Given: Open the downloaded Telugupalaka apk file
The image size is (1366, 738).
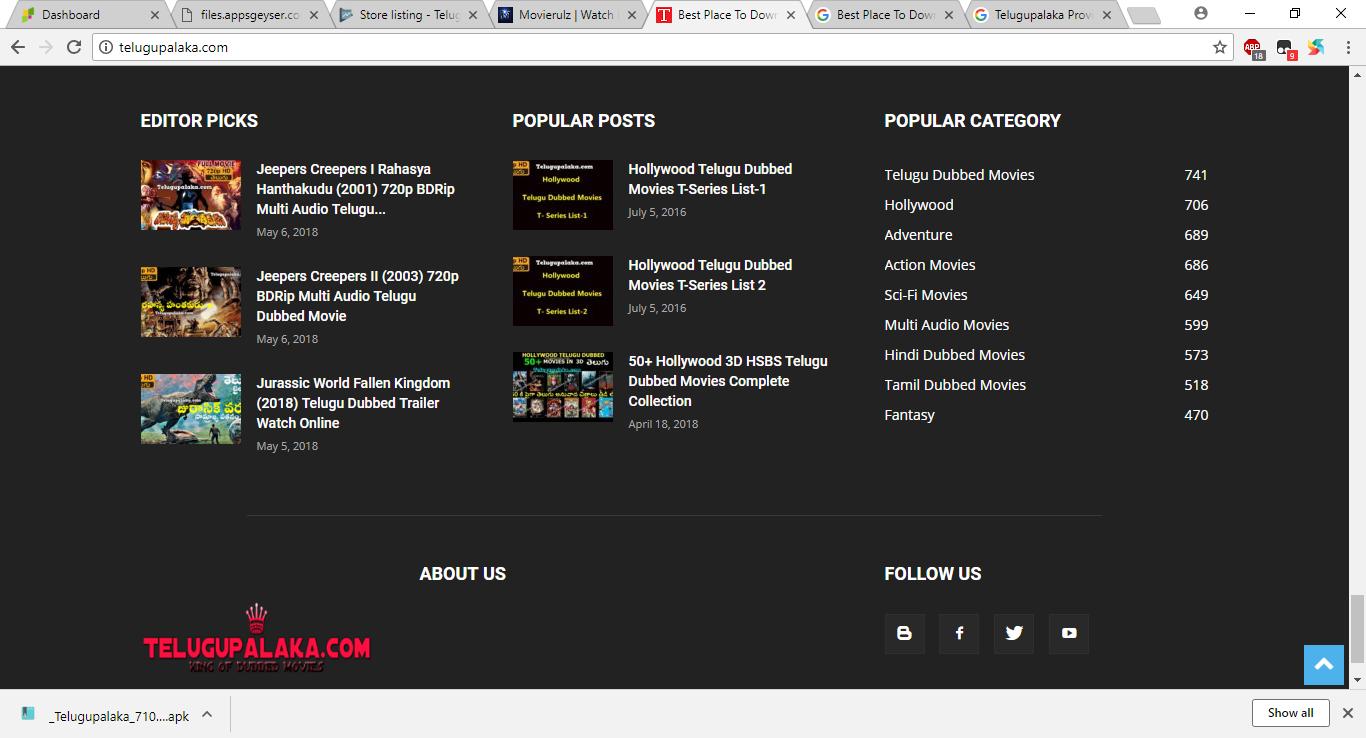Looking at the screenshot, I should click(x=119, y=716).
